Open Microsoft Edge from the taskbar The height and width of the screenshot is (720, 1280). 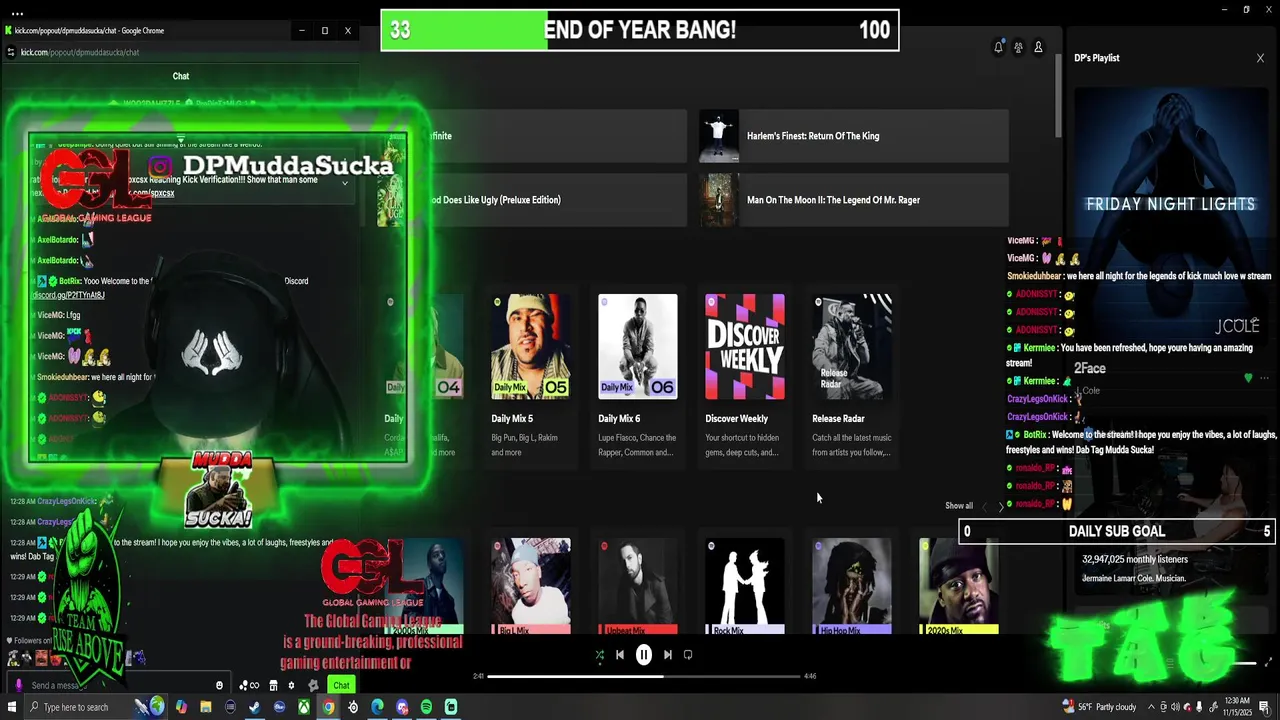377,707
